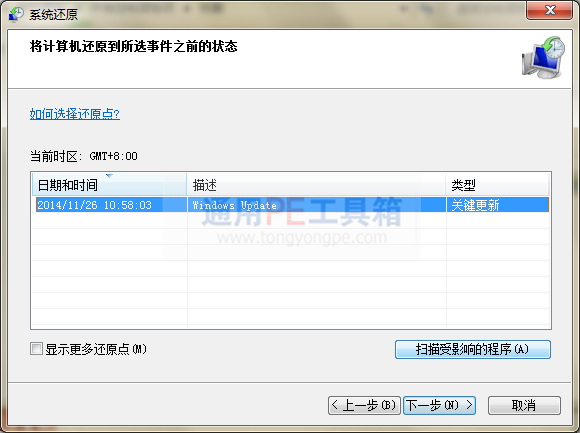This screenshot has height=433, width=580.
Task: Sort by the 描述 column header
Action: click(x=316, y=185)
